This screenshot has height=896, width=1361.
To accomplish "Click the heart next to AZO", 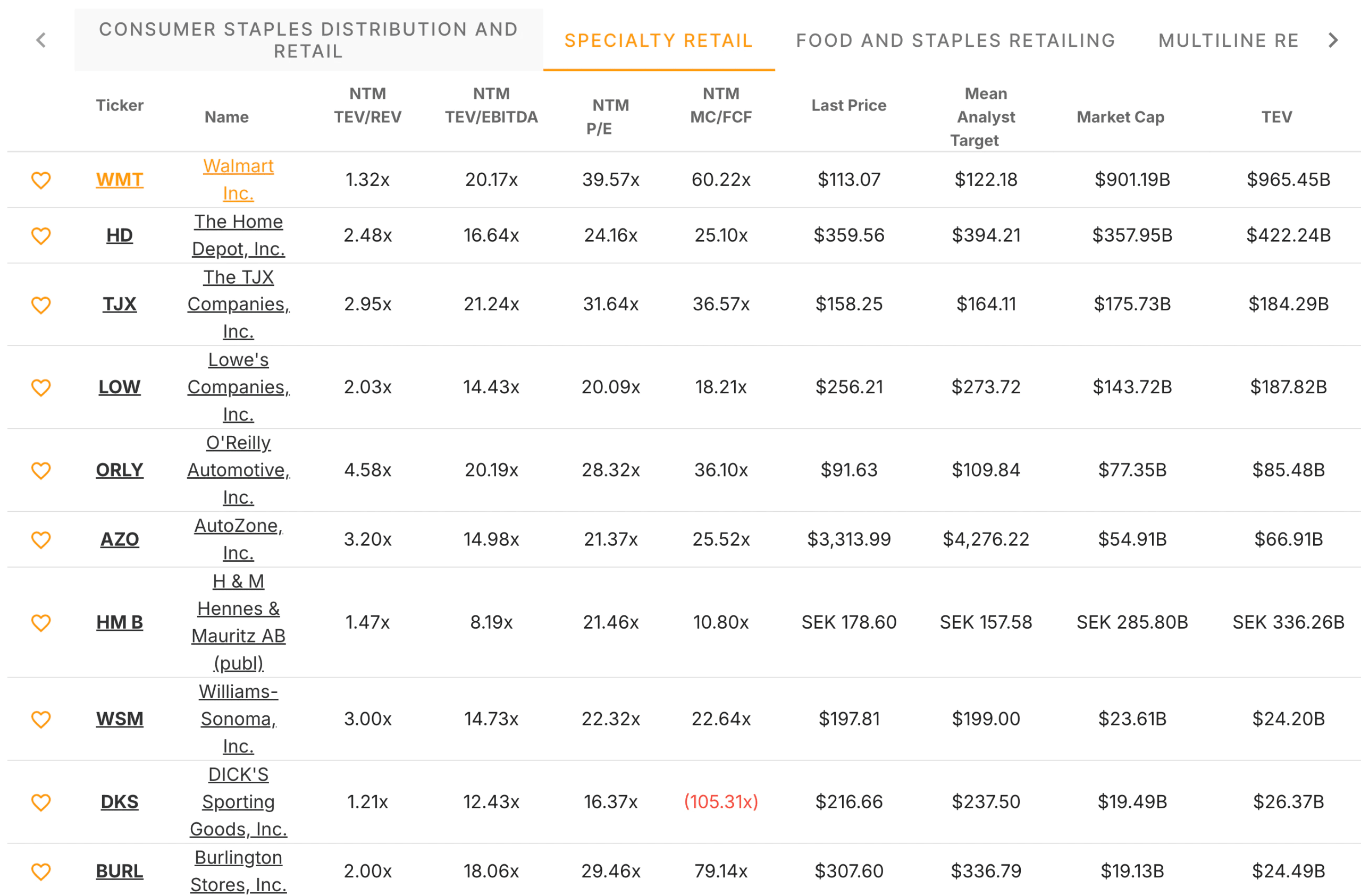I will (40, 540).
